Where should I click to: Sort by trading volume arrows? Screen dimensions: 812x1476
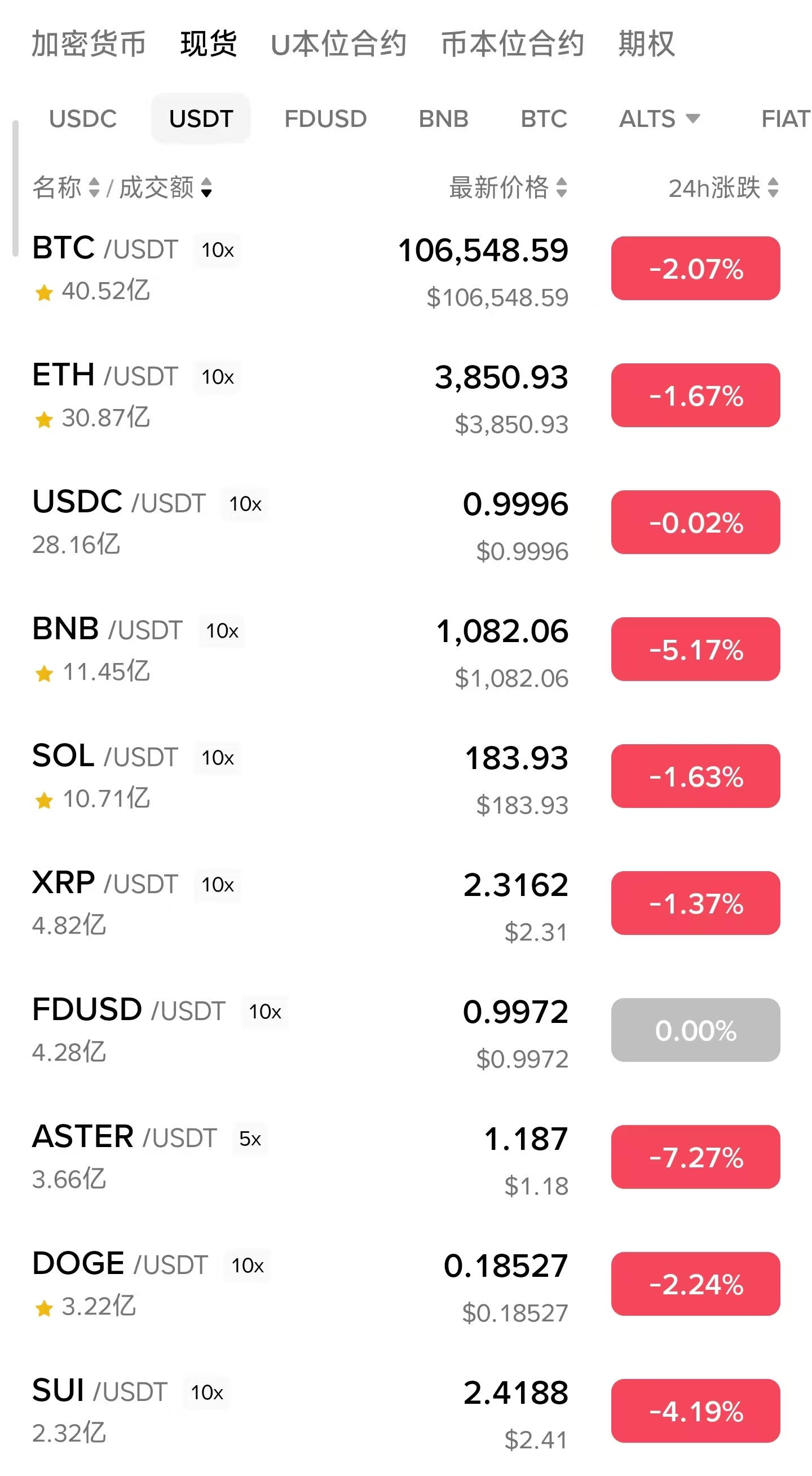click(207, 187)
